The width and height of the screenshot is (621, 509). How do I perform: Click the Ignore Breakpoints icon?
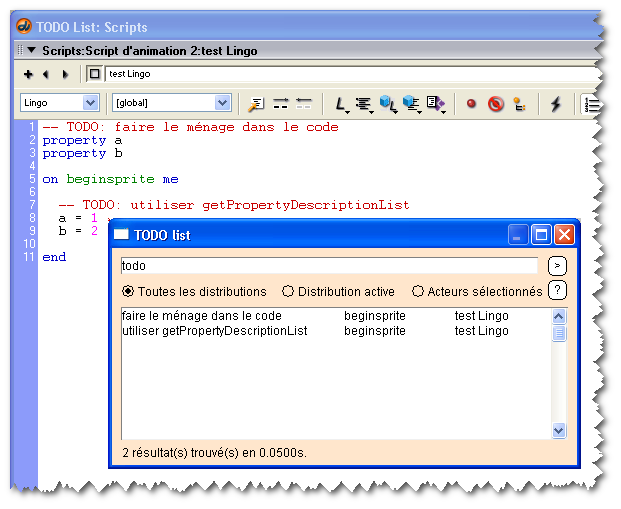(x=495, y=104)
